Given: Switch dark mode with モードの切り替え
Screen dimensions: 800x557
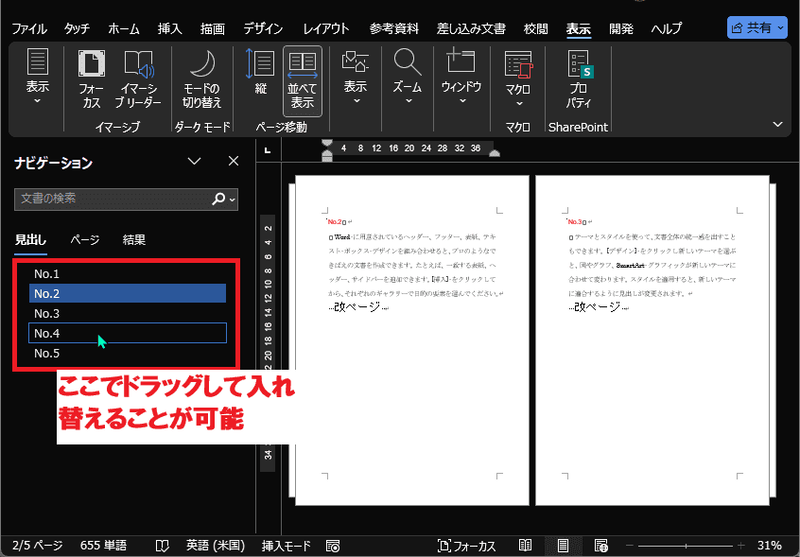Looking at the screenshot, I should tap(202, 80).
